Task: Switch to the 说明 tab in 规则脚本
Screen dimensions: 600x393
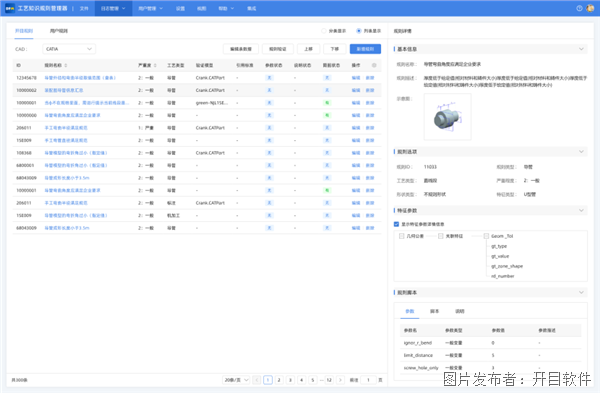Action: (460, 311)
